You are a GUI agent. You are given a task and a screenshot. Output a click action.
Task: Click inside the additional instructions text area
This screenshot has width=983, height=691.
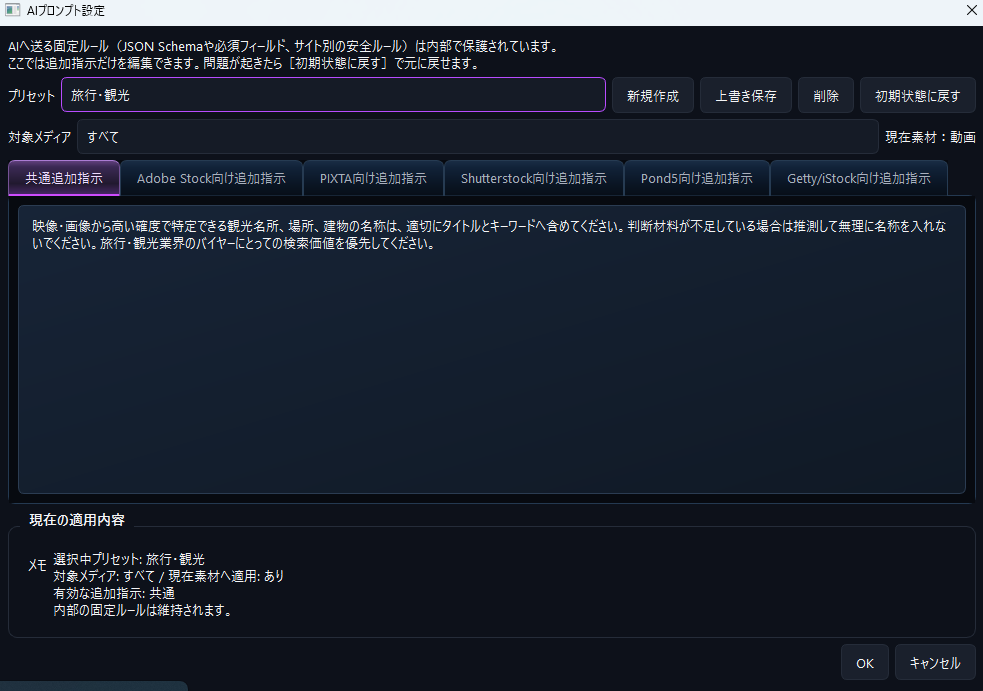pyautogui.click(x=492, y=349)
